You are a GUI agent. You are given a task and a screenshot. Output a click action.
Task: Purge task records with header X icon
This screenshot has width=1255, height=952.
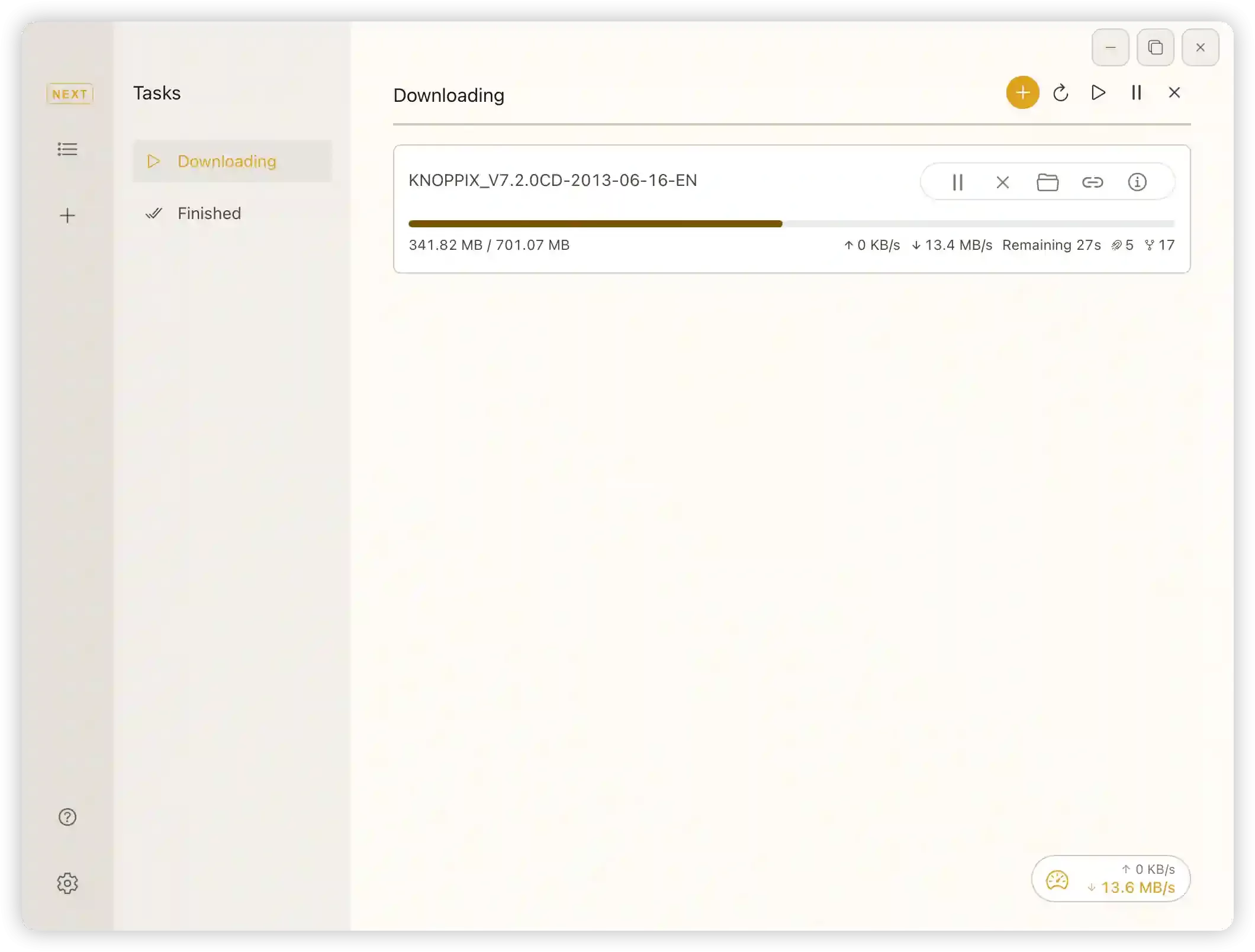(1174, 93)
